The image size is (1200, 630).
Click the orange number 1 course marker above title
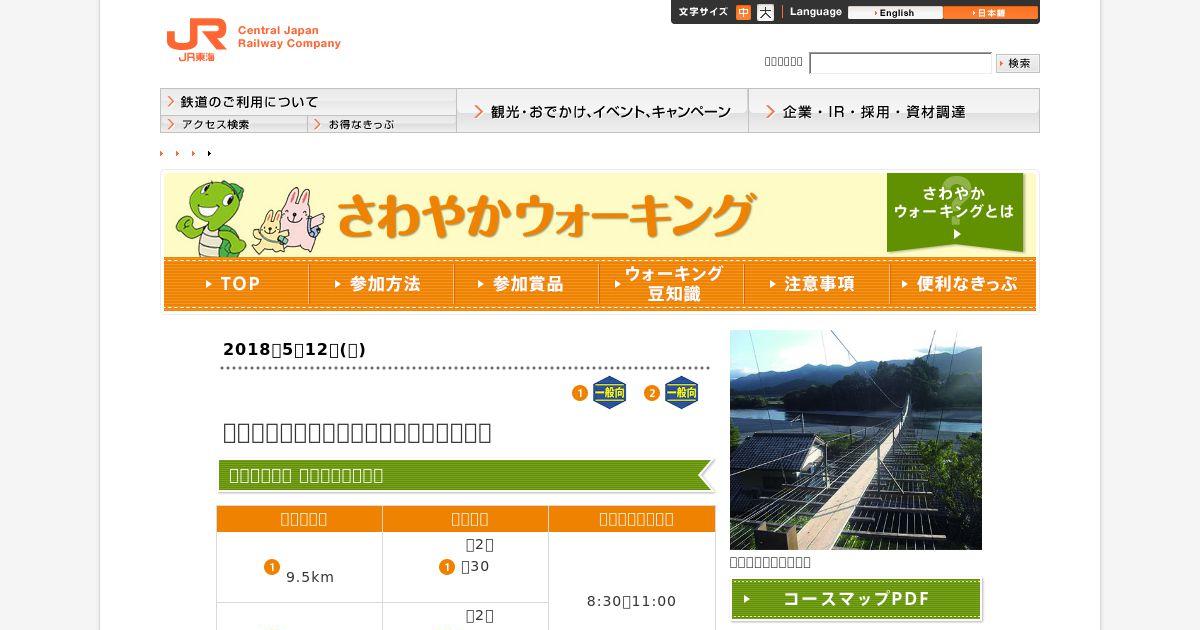pyautogui.click(x=580, y=393)
